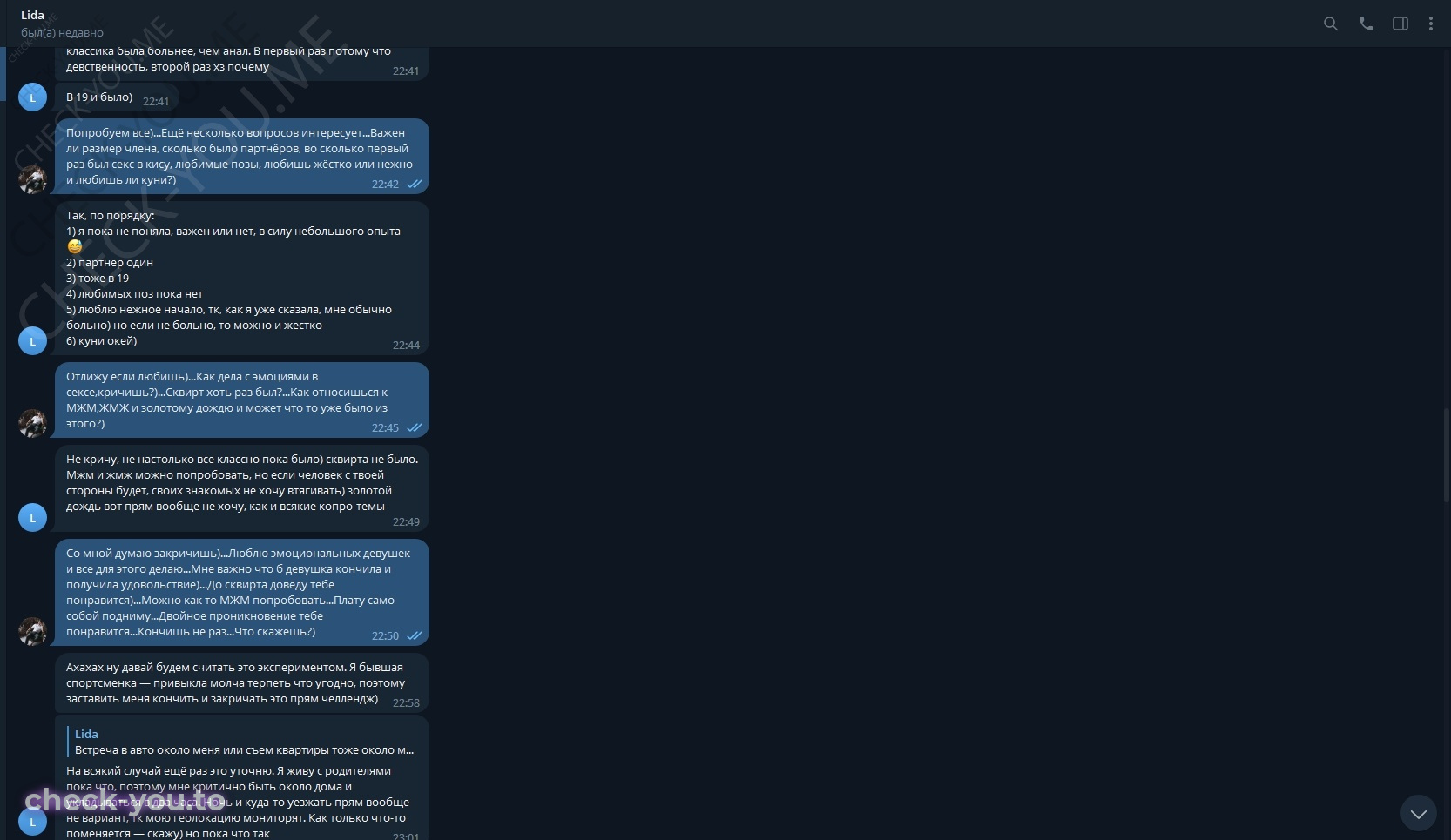The image size is (1451, 840).
Task: Click the 22:44 timestamp
Action: click(406, 346)
